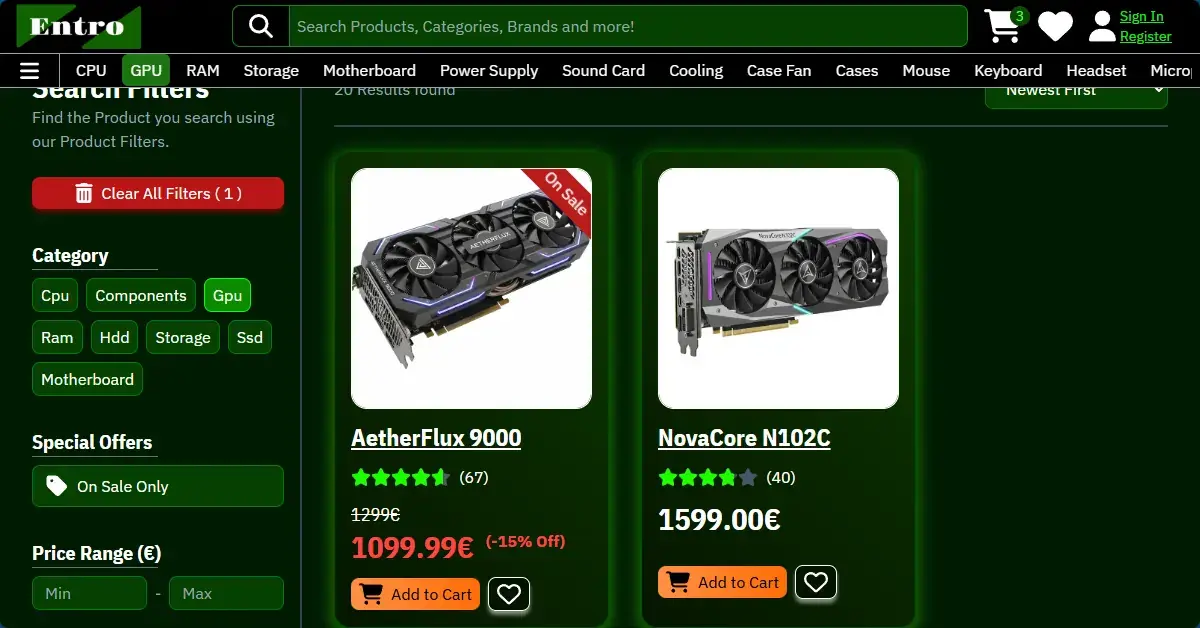Add NovaCore N102C to wishlist via heart icon
The height and width of the screenshot is (628, 1200).
click(x=816, y=582)
